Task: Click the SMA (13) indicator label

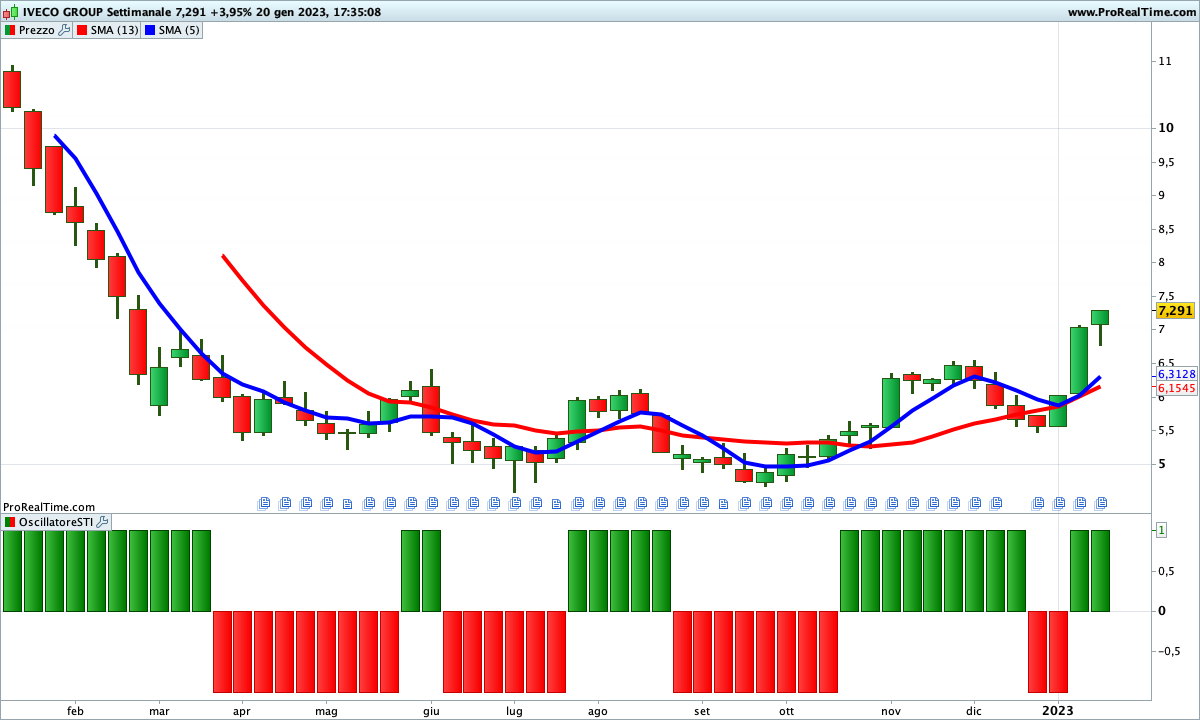Action: [115, 30]
